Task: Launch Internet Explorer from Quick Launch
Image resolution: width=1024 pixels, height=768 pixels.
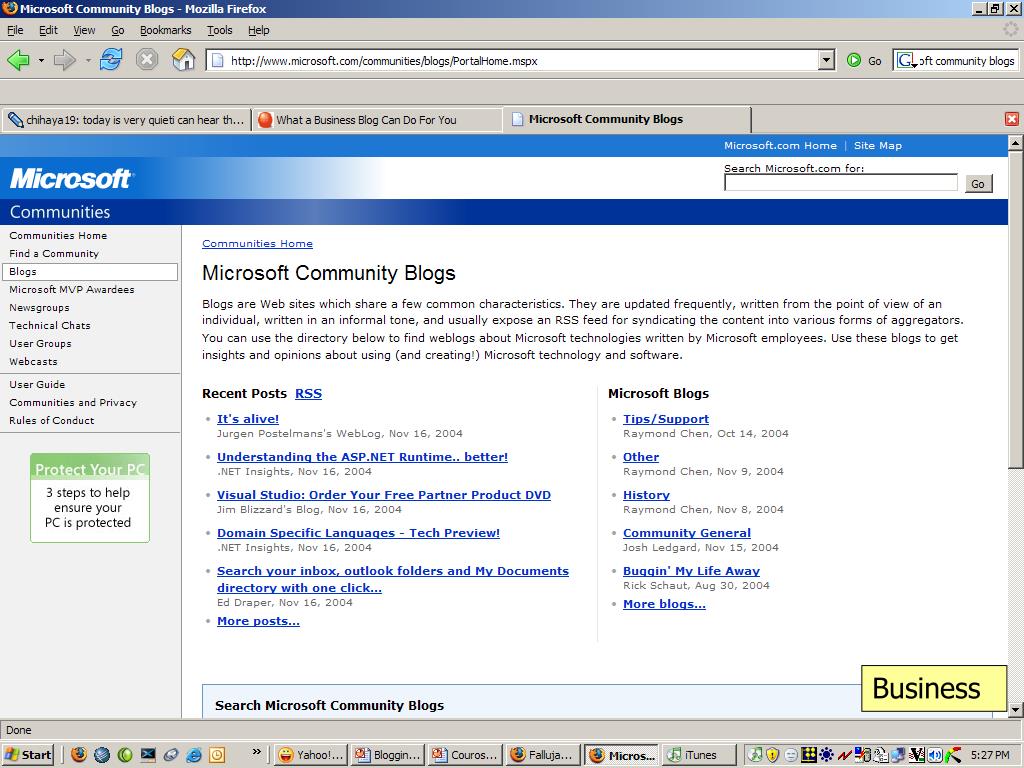Action: click(194, 755)
